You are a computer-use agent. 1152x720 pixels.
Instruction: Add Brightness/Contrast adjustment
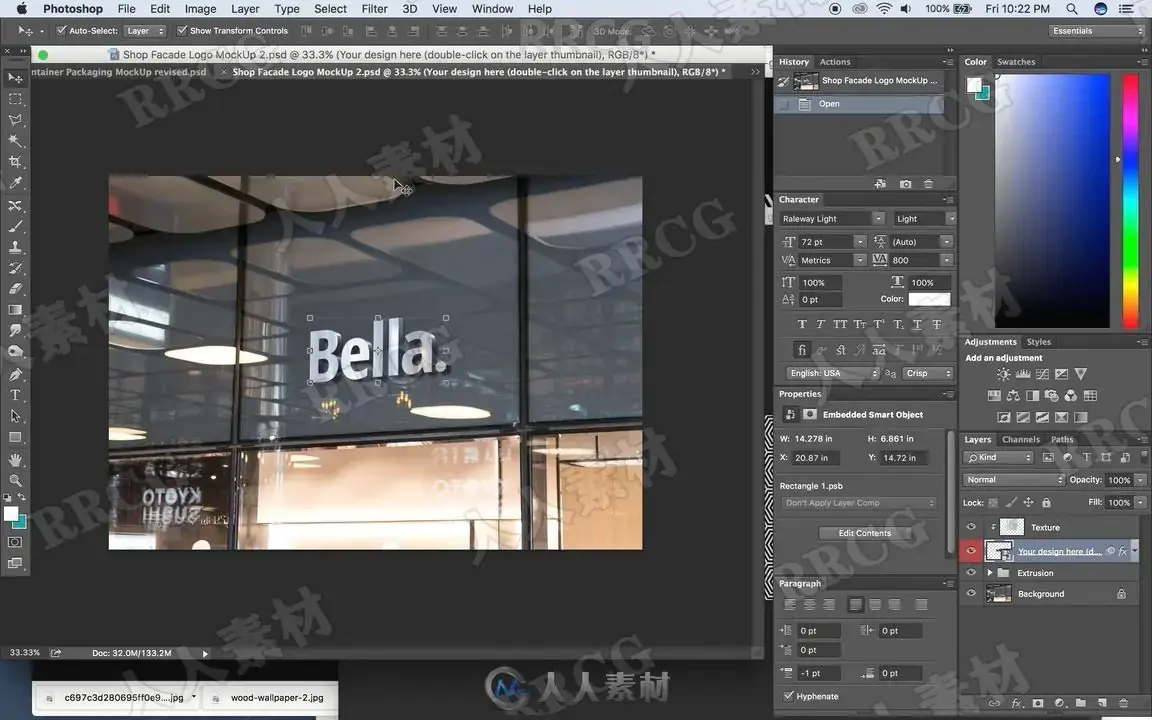[1003, 374]
